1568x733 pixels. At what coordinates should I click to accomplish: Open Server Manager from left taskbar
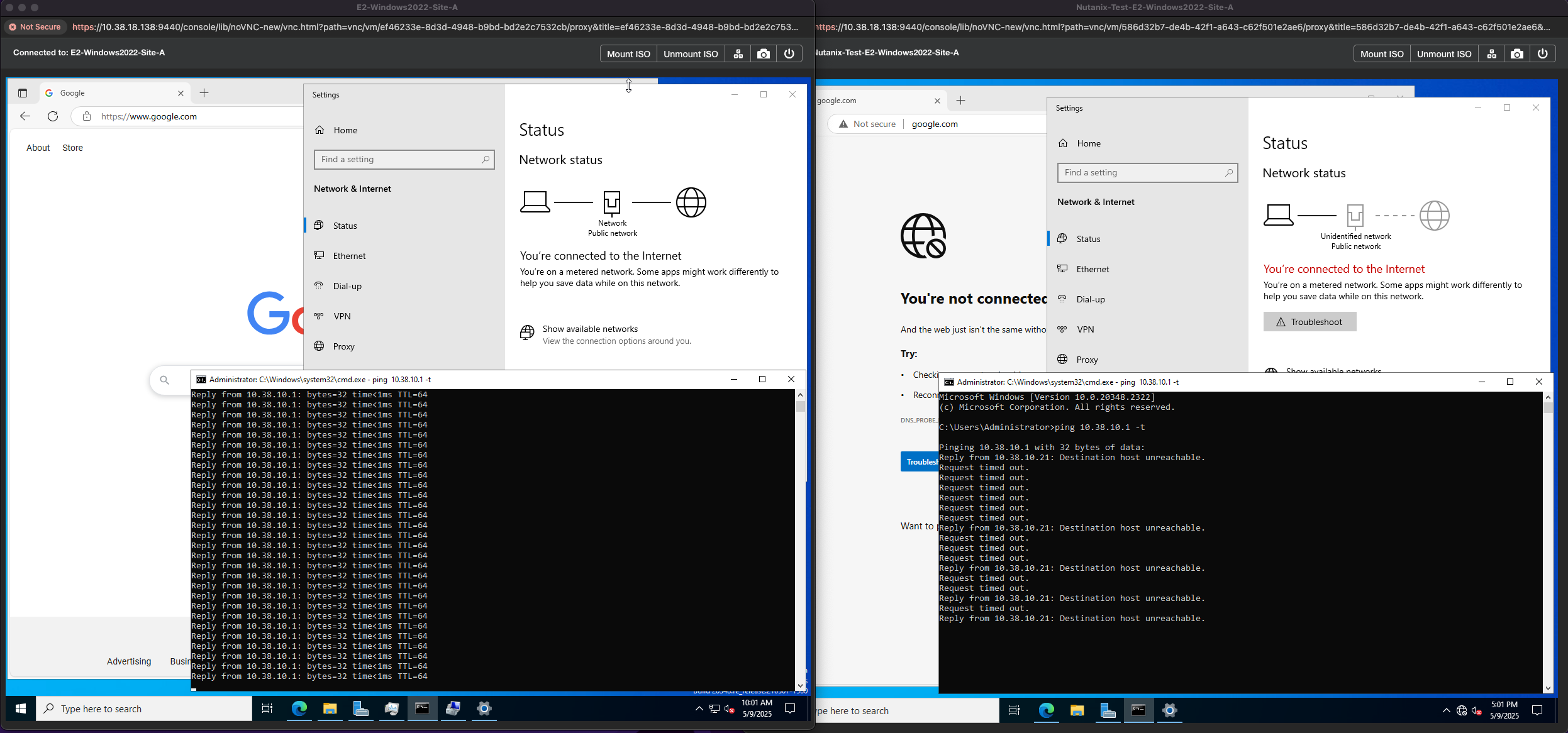(x=360, y=708)
